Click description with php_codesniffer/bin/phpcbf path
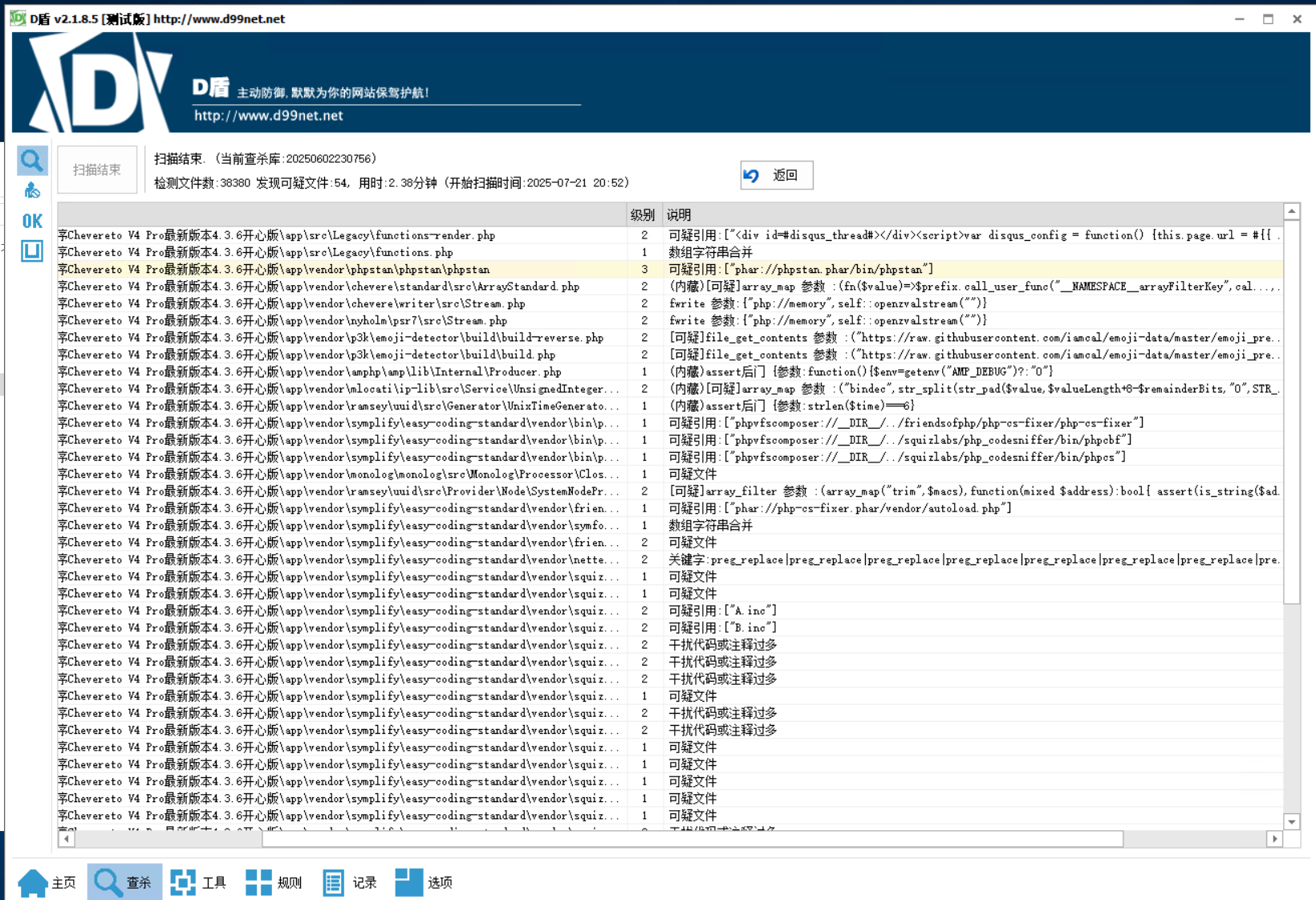 [x=900, y=440]
